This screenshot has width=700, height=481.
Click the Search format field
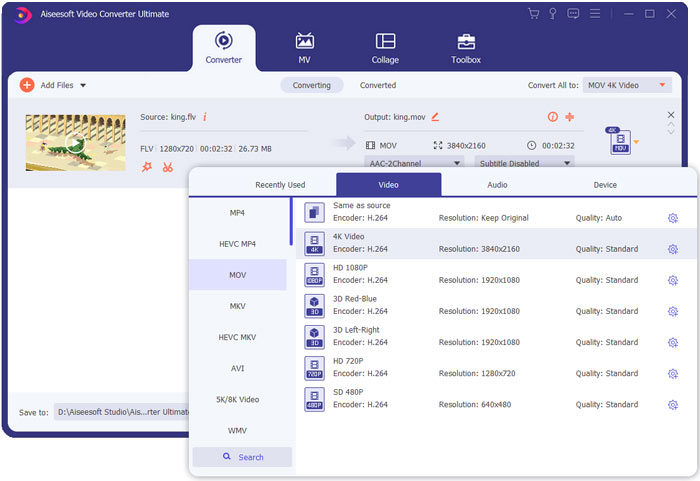click(242, 457)
